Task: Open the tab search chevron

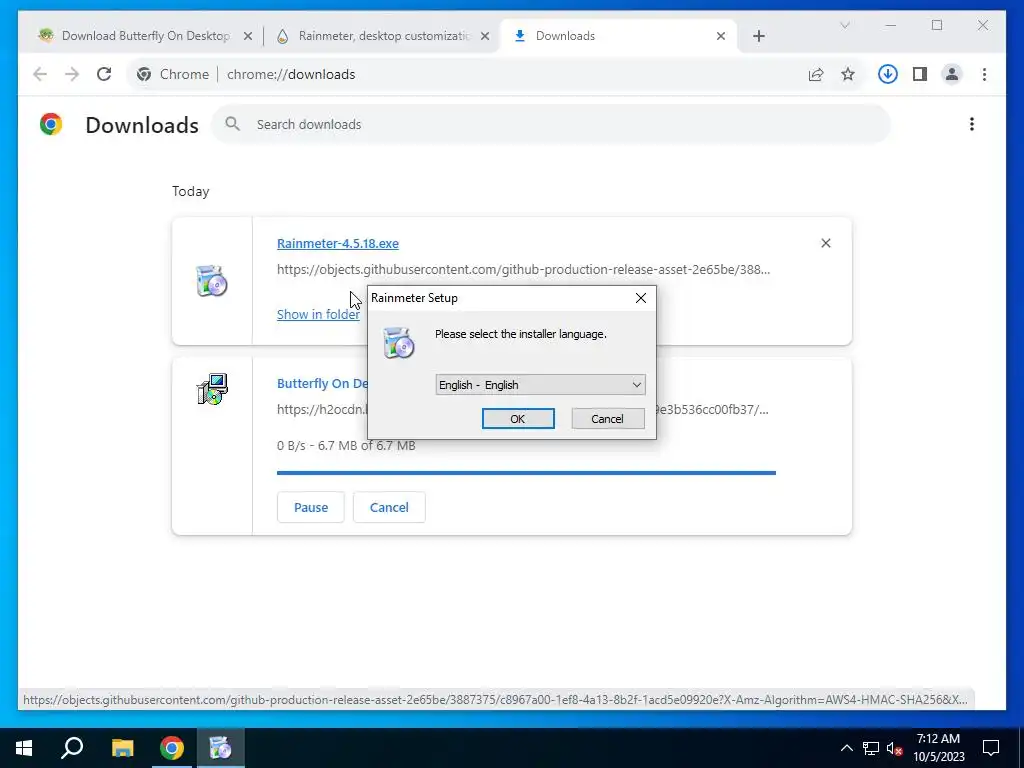Action: (844, 25)
